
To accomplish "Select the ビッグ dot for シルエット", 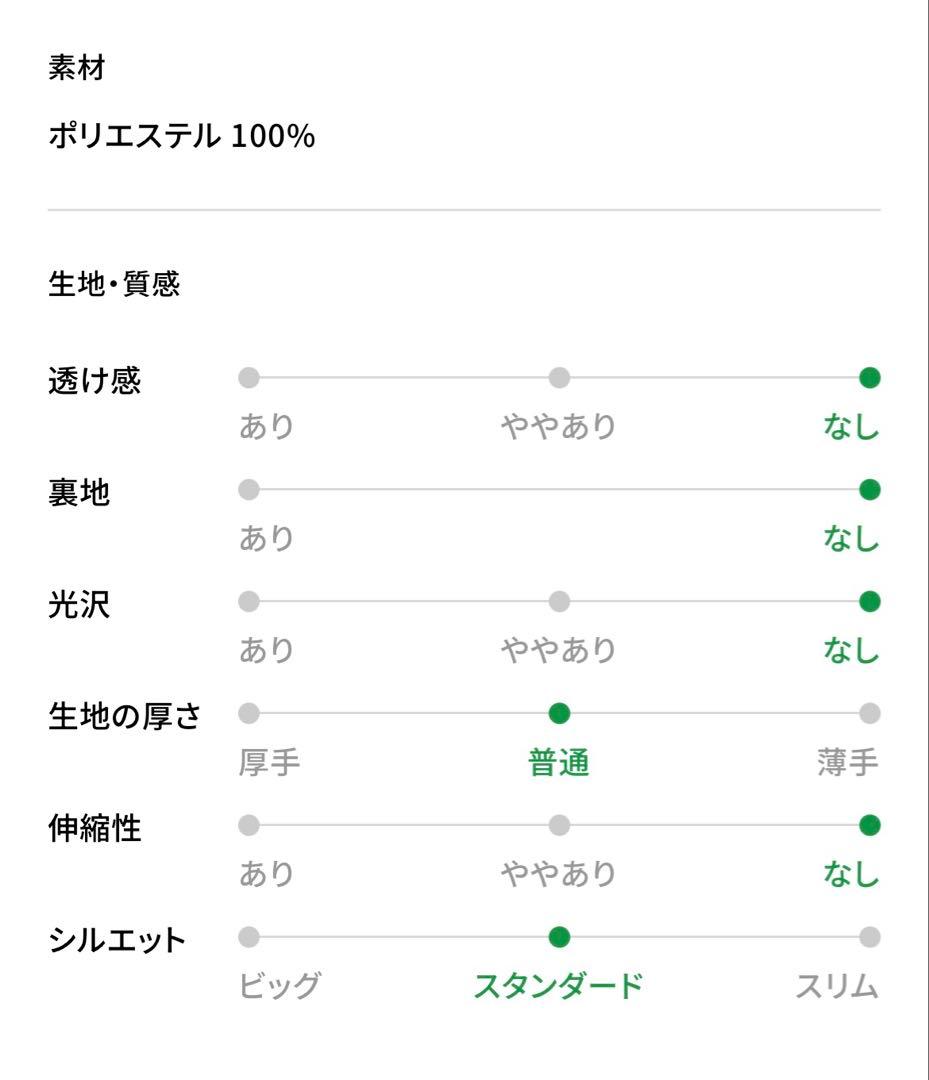I will click(249, 937).
